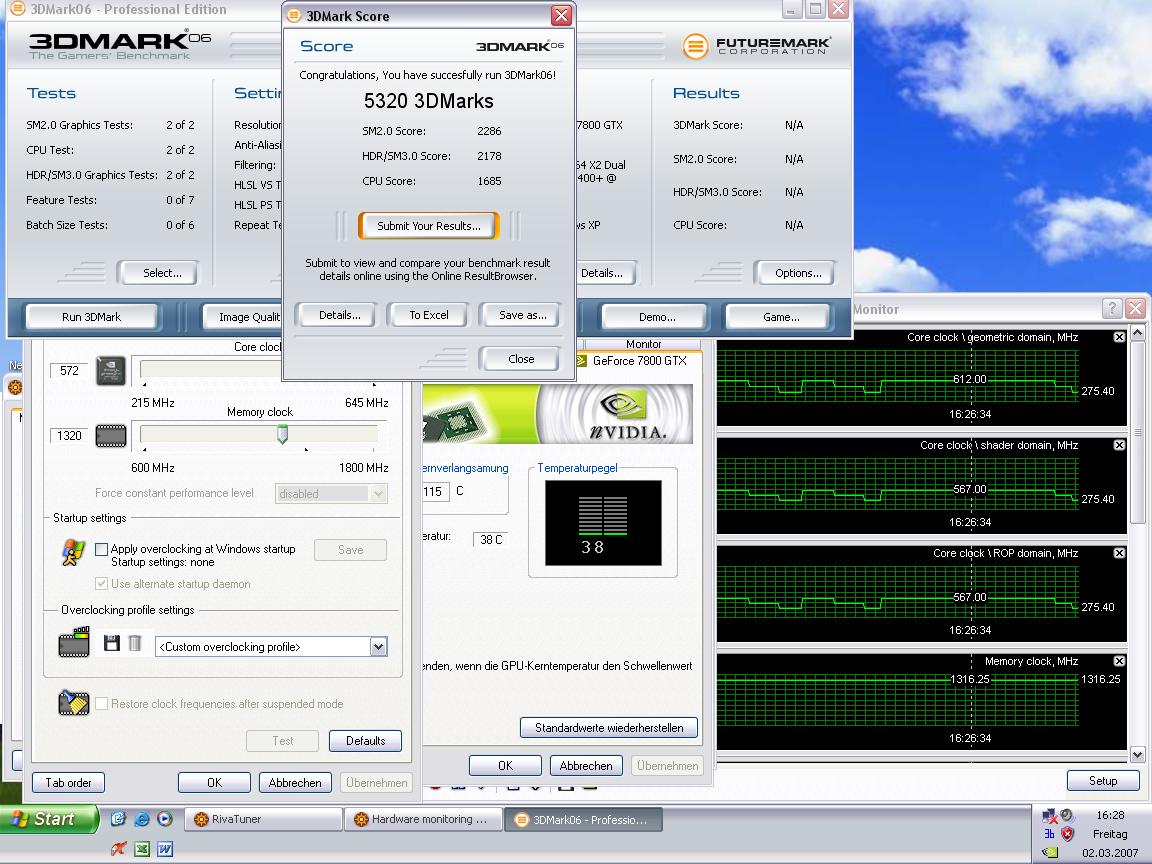Screen dimensions: 1152x864
Task: Enable Apply overclocking at Windows startup
Action: tap(101, 549)
